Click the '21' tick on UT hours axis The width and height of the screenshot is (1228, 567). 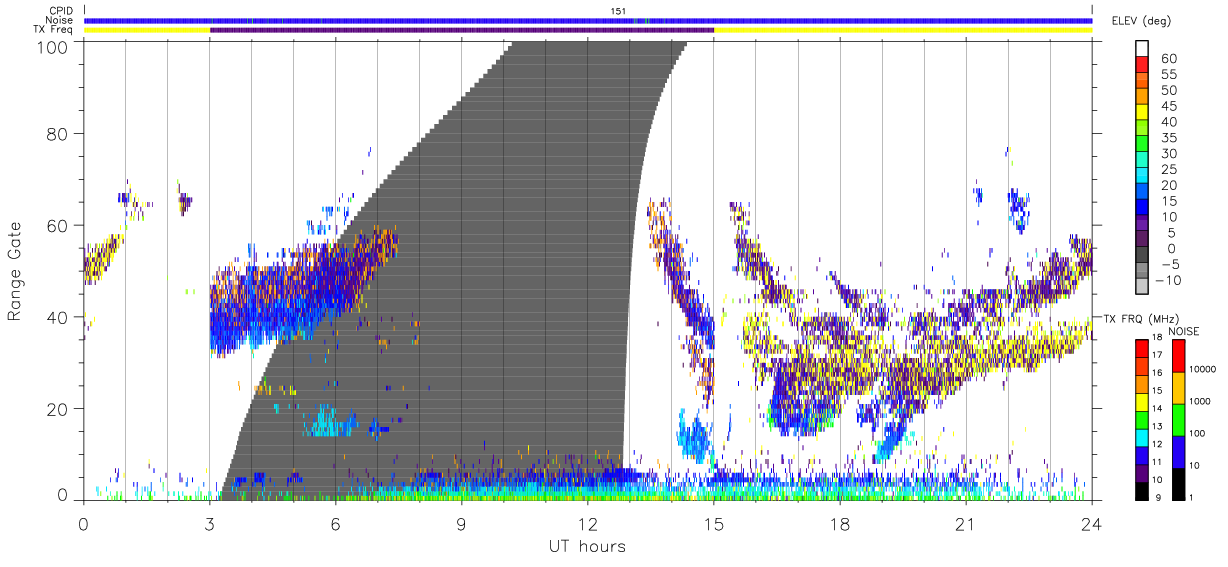point(966,524)
